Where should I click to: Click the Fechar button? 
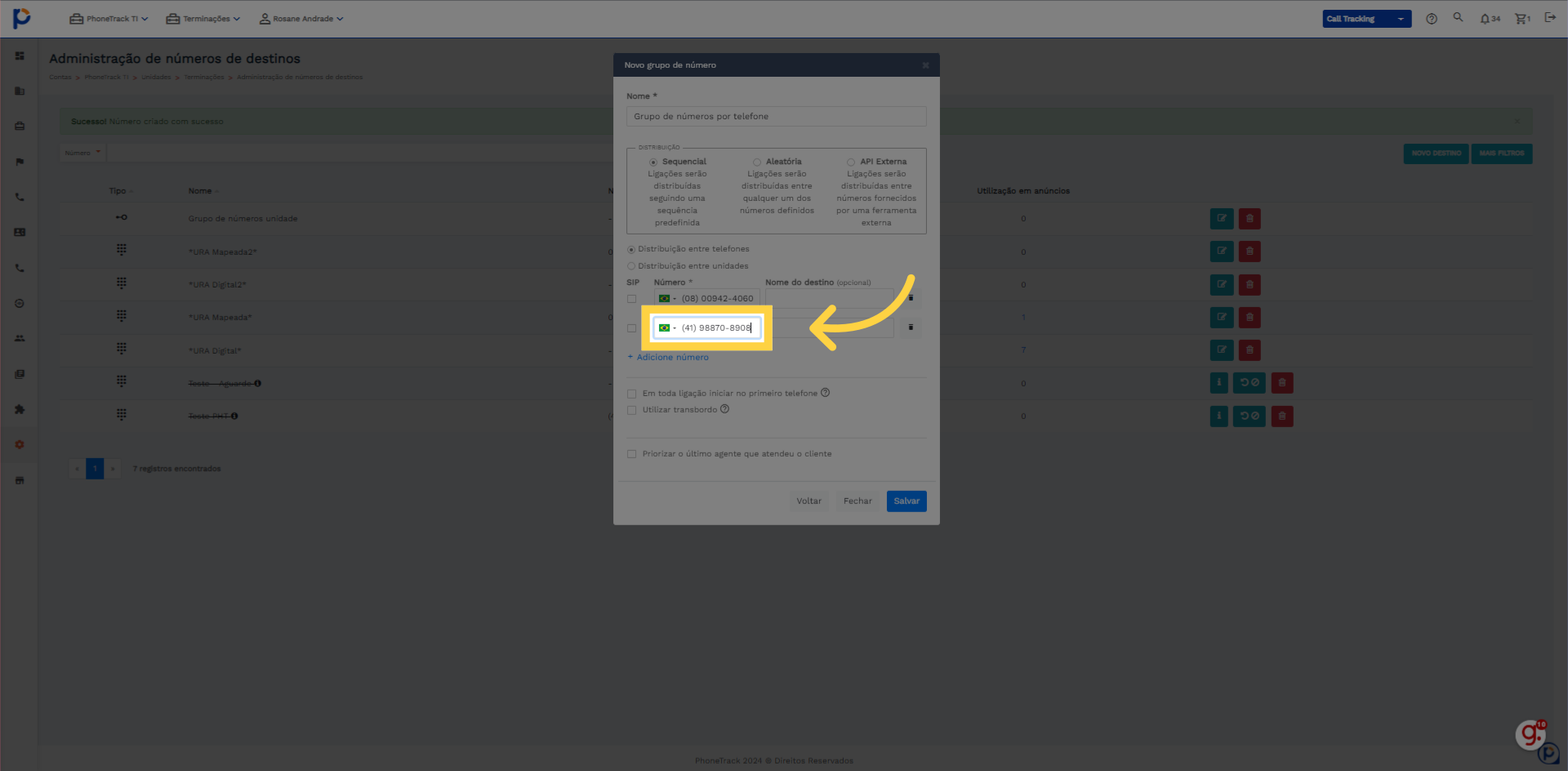click(857, 501)
